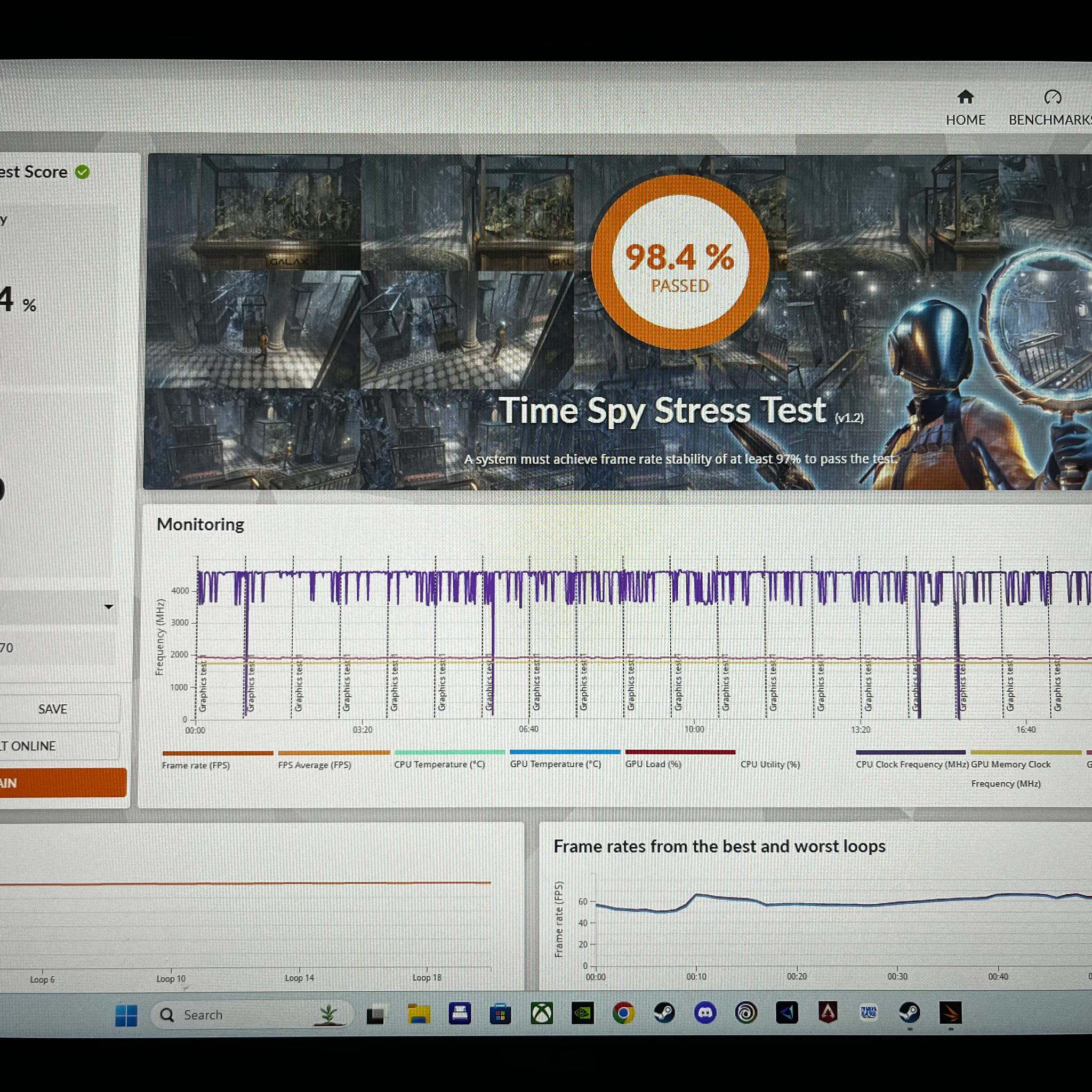Screen dimensions: 1092x1092
Task: Click the orange run again button
Action: [x=63, y=783]
